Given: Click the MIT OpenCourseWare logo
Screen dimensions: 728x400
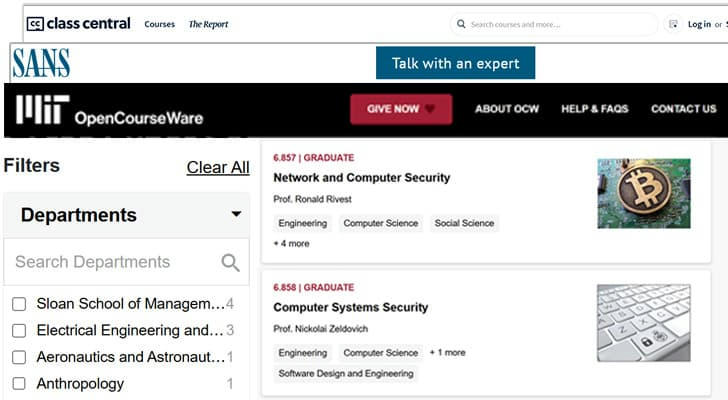Looking at the screenshot, I should [x=109, y=111].
